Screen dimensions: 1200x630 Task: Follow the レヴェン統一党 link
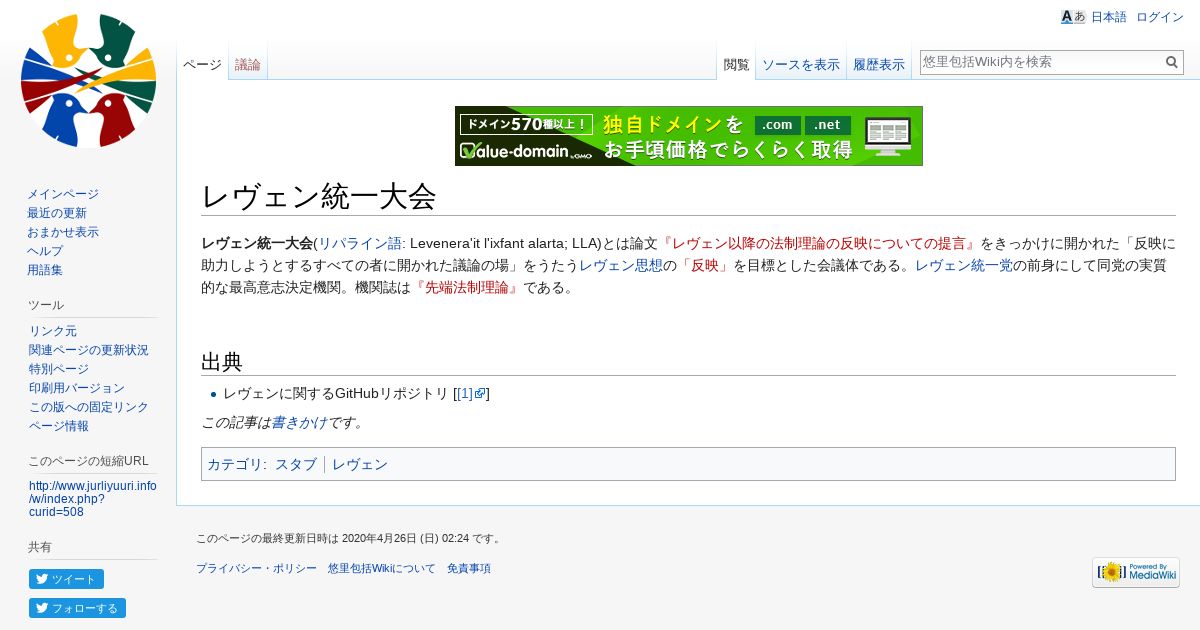click(x=964, y=265)
